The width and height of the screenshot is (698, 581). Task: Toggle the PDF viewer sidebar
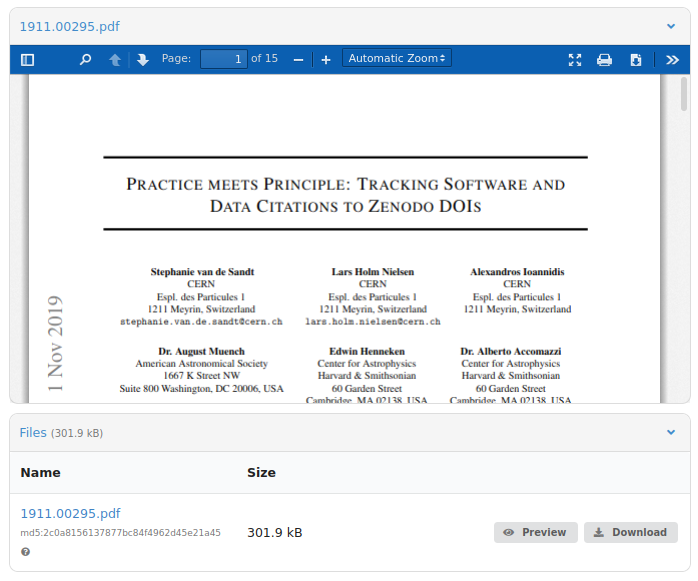[x=28, y=59]
